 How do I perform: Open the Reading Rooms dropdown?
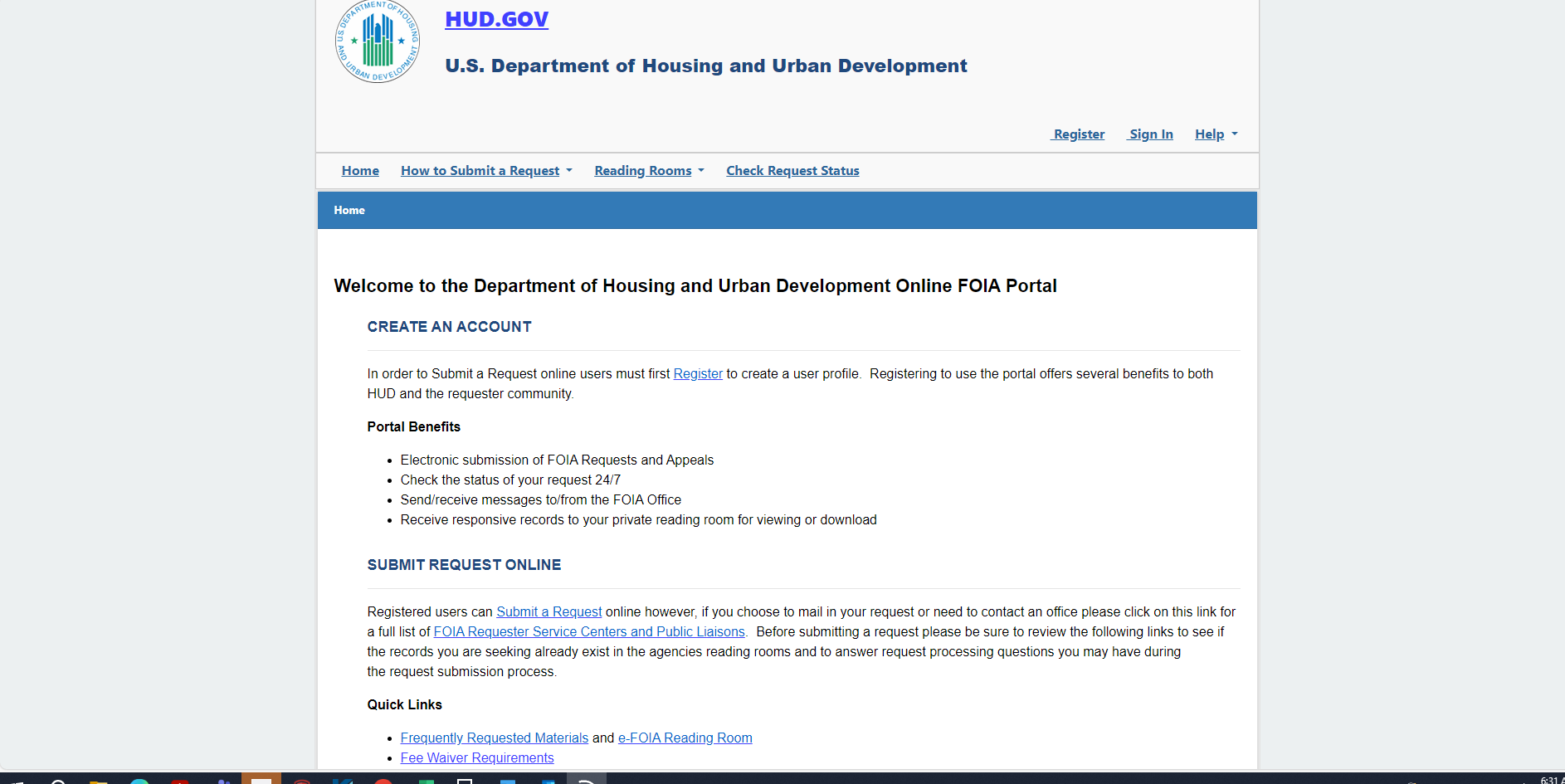tap(649, 171)
